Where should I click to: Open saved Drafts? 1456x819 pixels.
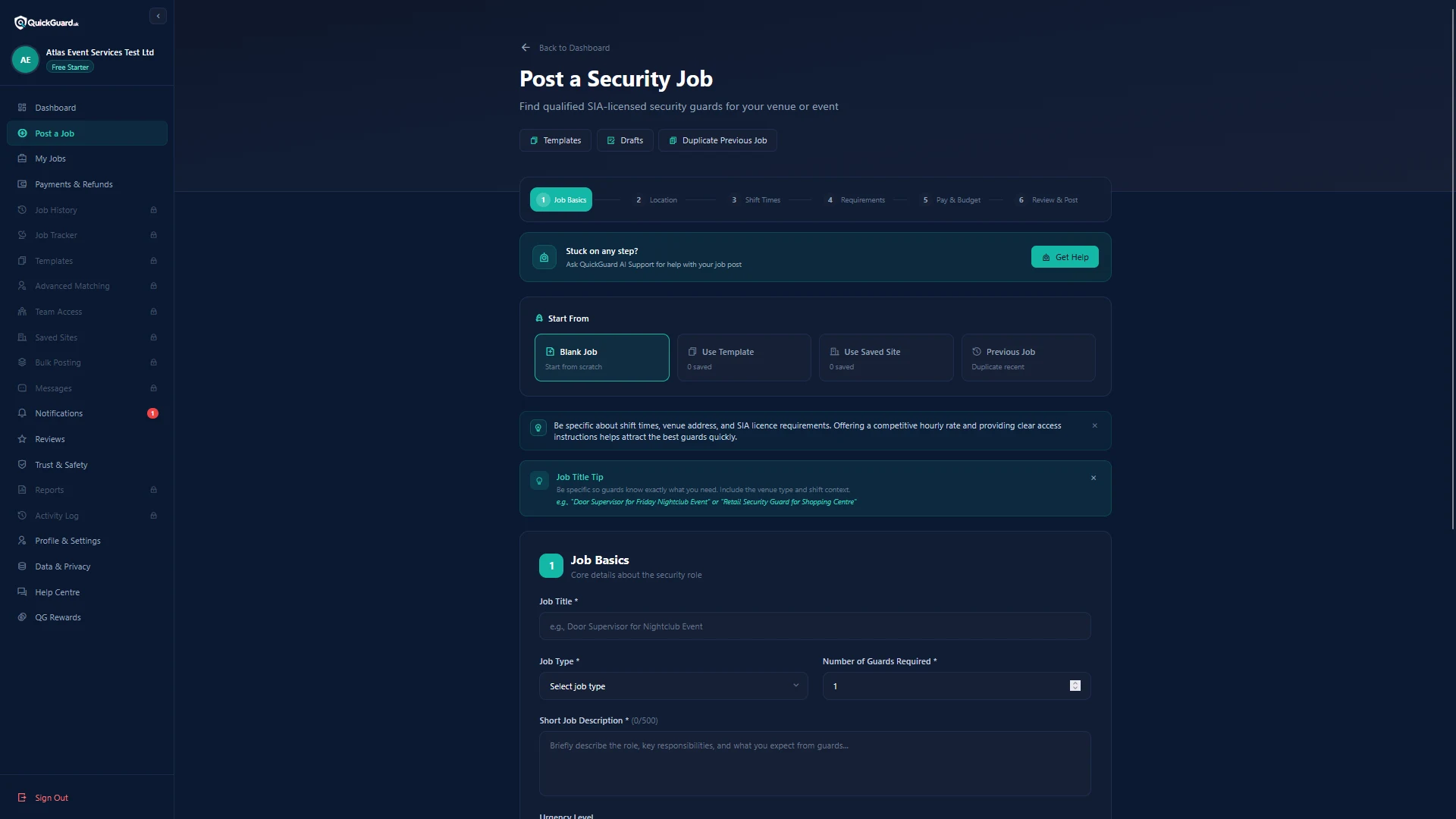(x=625, y=140)
